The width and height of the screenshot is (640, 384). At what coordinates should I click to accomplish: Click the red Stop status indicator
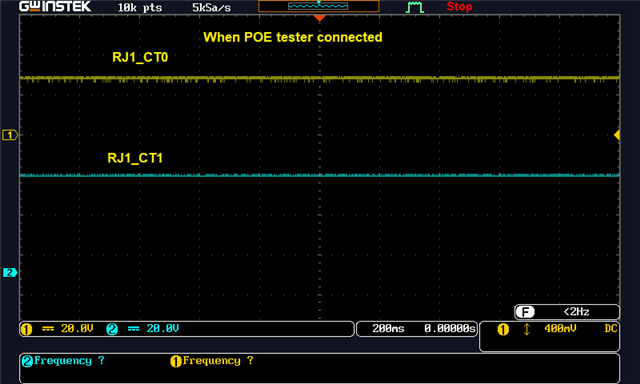coord(459,7)
